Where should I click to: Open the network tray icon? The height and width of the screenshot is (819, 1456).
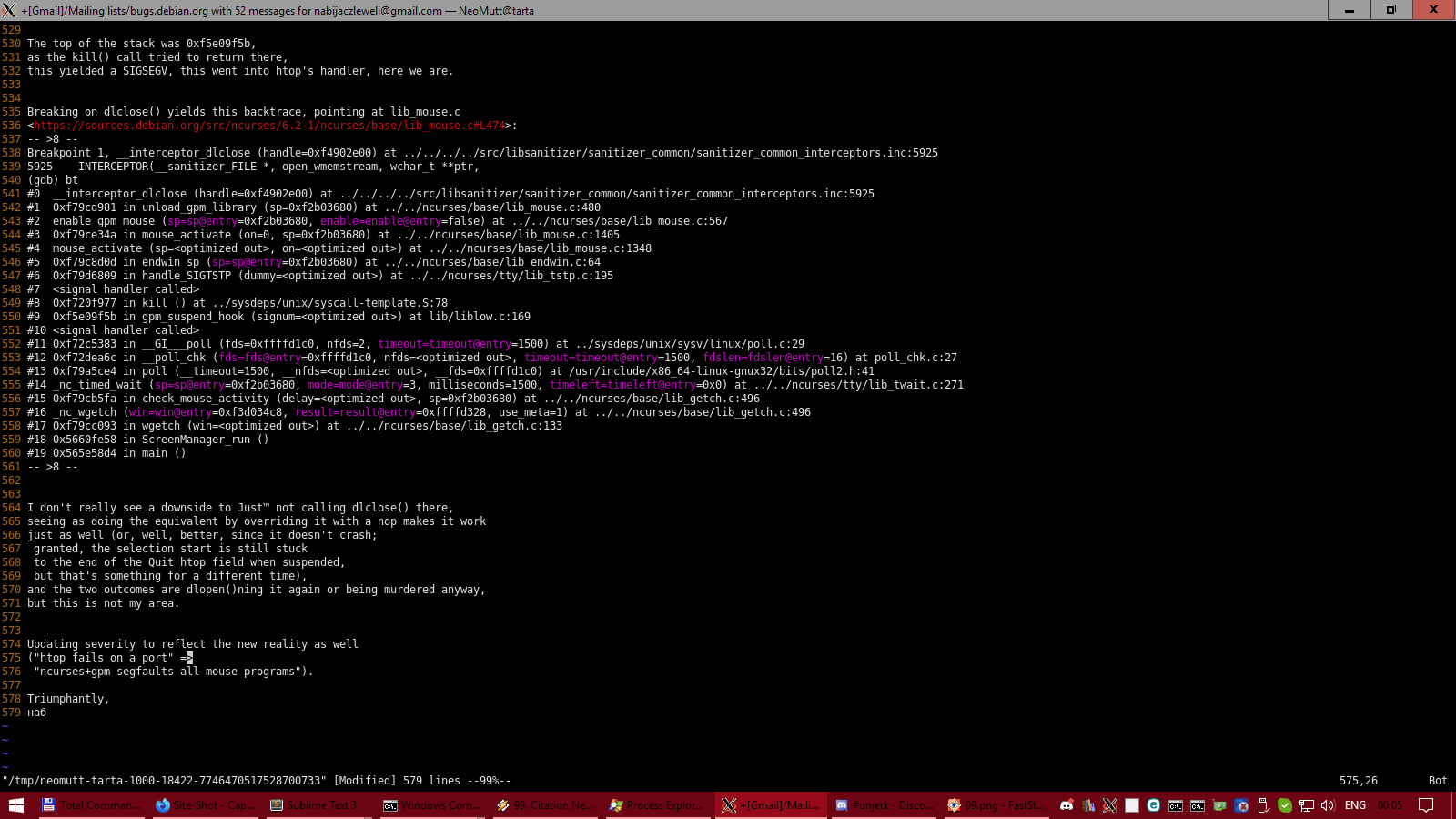(x=1306, y=805)
